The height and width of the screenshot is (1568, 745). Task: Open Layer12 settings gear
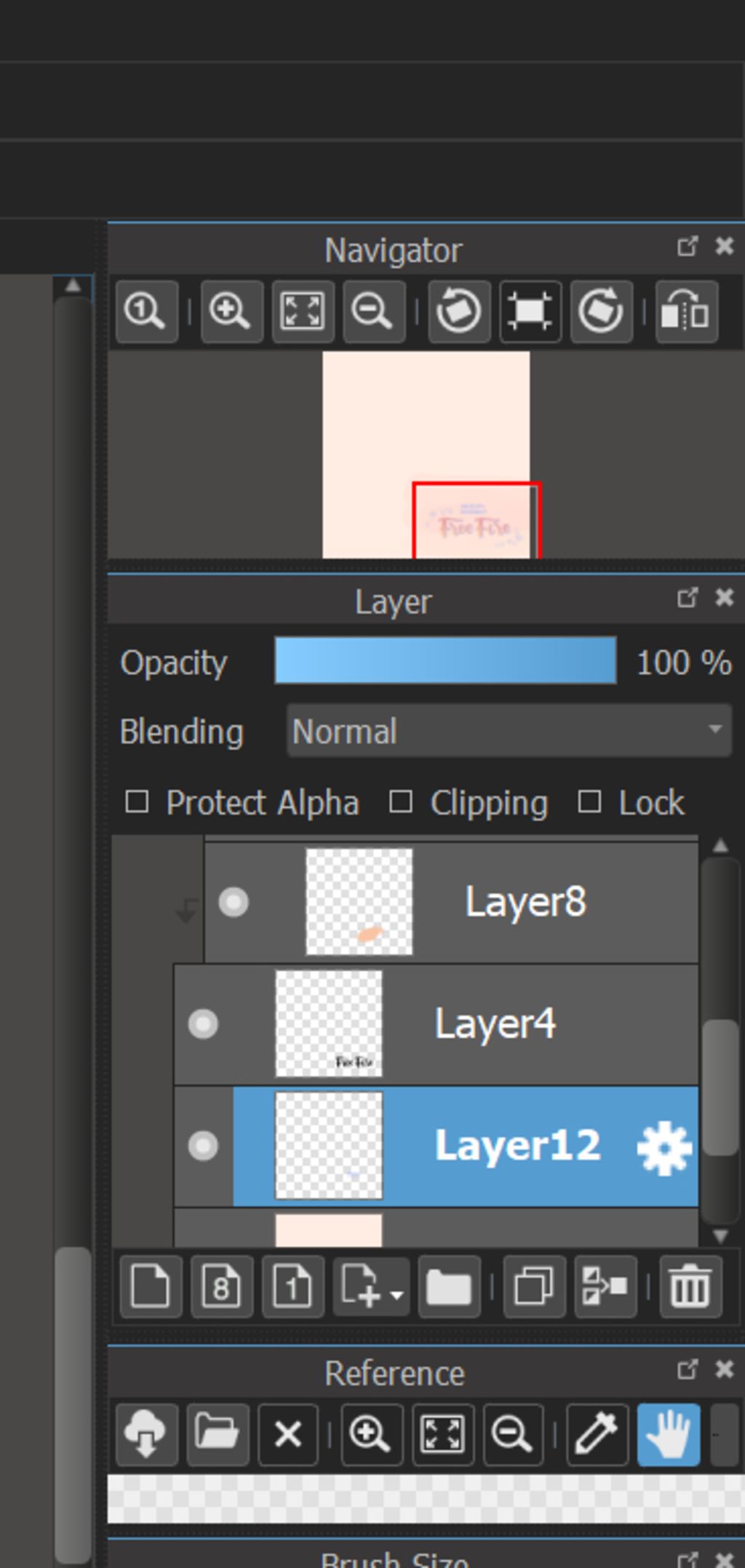[664, 1147]
